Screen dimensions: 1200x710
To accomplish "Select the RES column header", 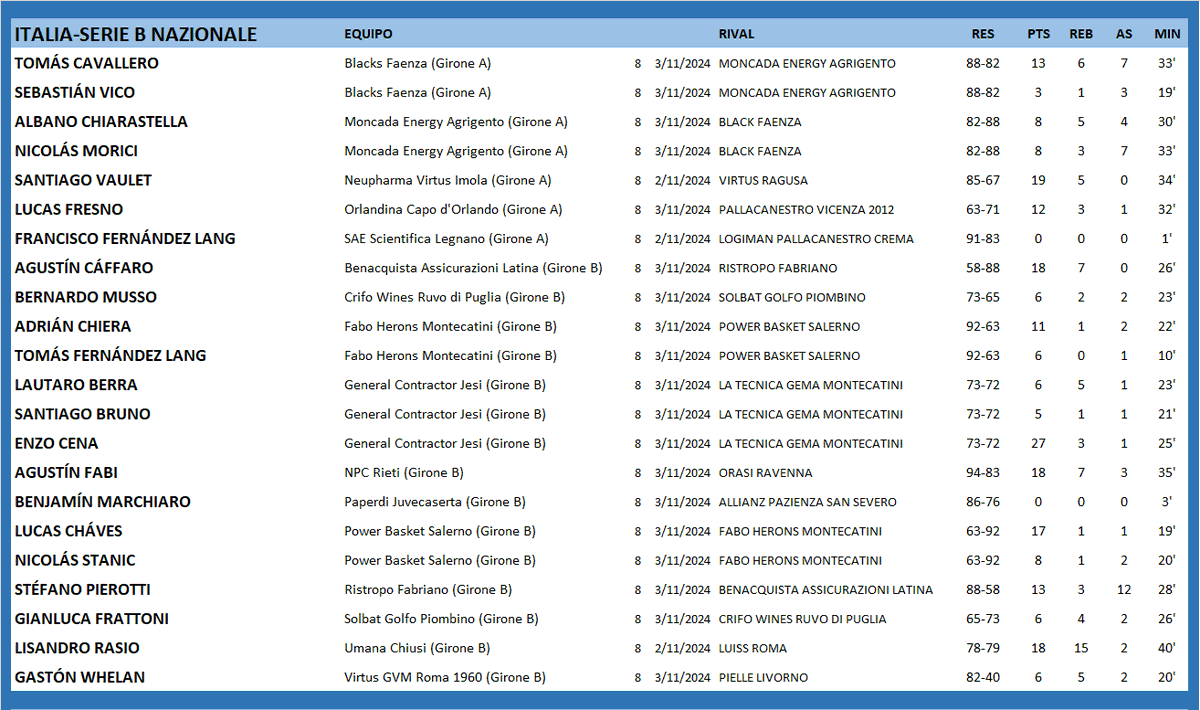I will [983, 34].
